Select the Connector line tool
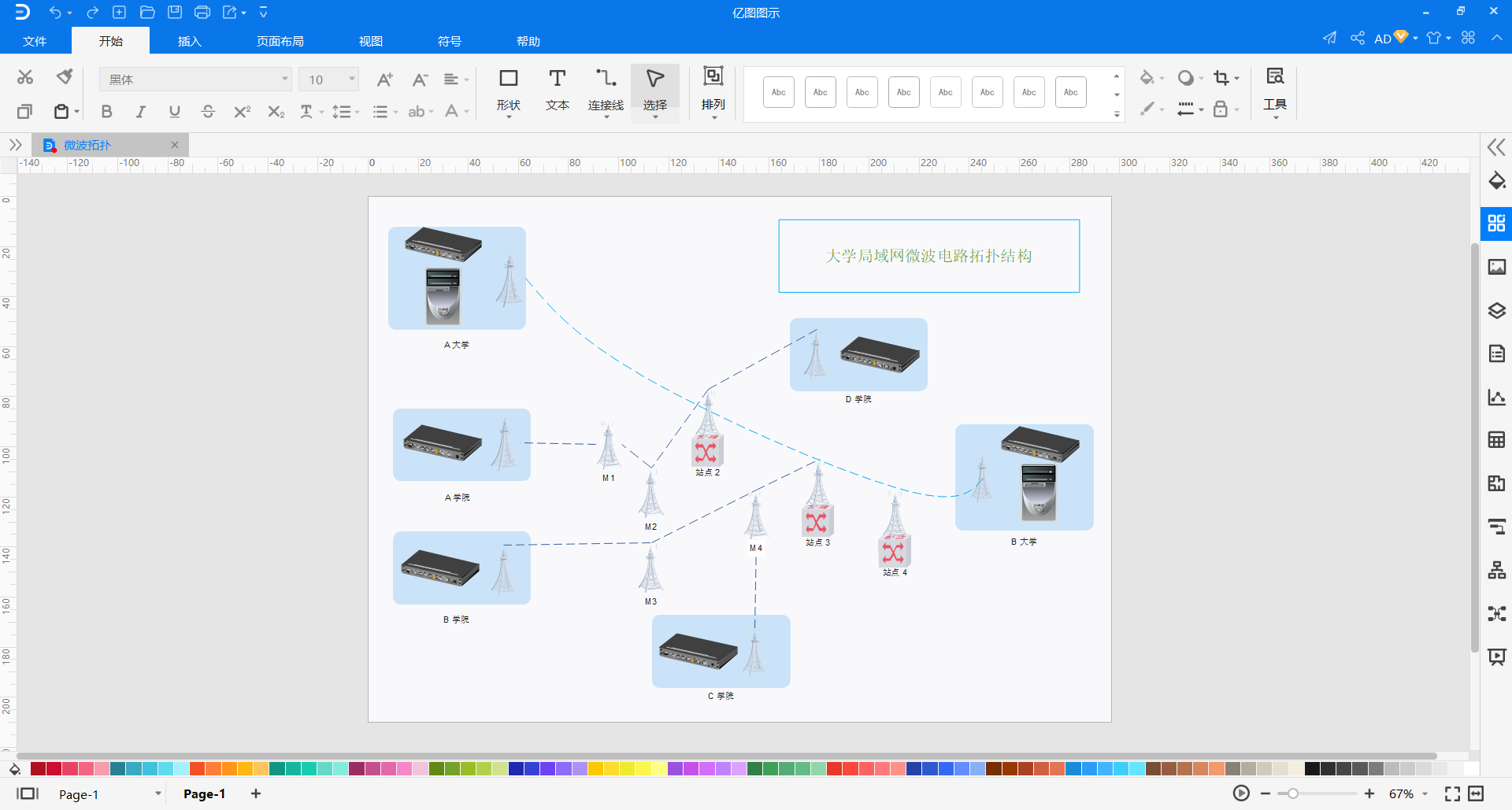1512x810 pixels. coord(606,92)
